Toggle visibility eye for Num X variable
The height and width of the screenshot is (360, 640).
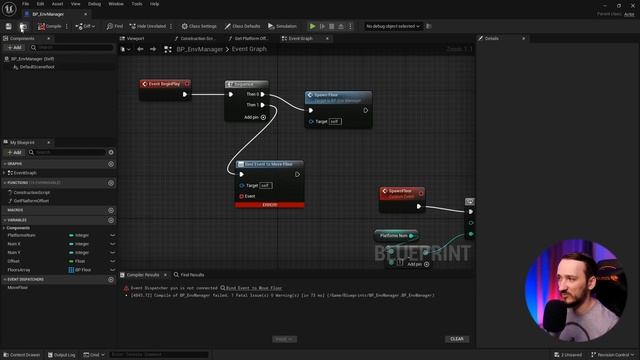tap(112, 244)
